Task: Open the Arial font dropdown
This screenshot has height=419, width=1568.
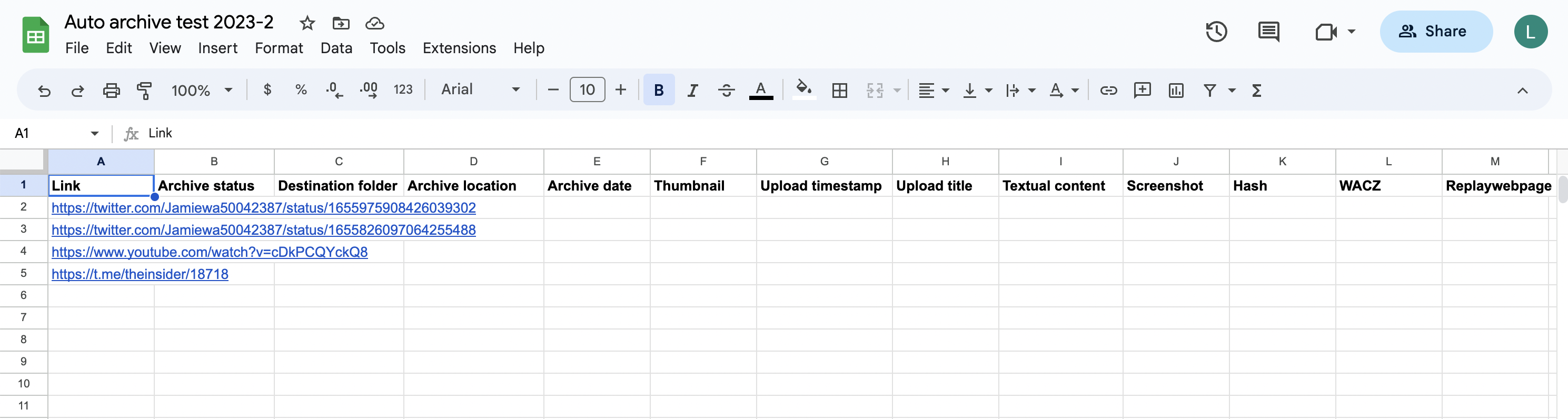Action: point(480,90)
